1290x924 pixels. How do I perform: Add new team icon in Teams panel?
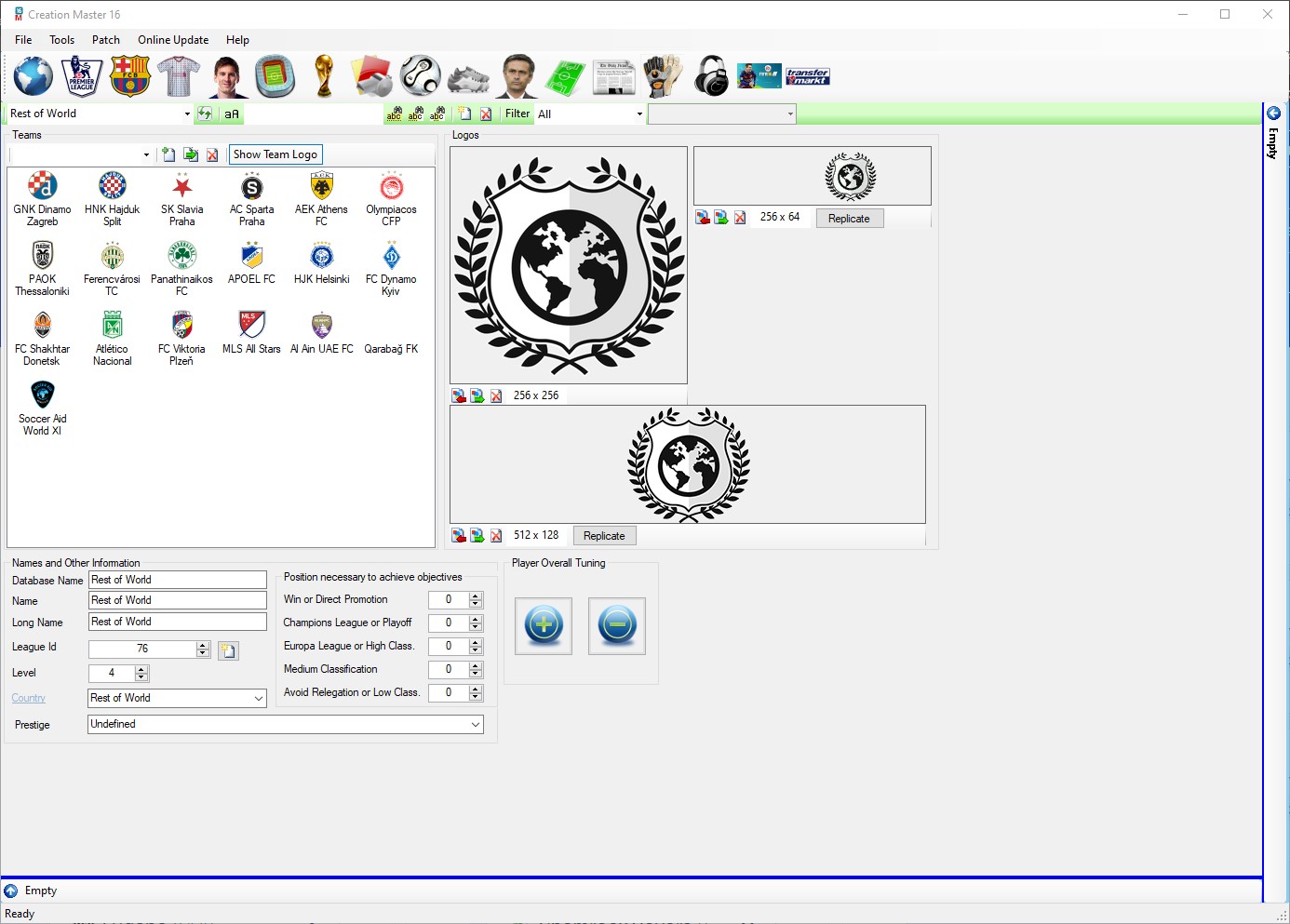point(168,154)
